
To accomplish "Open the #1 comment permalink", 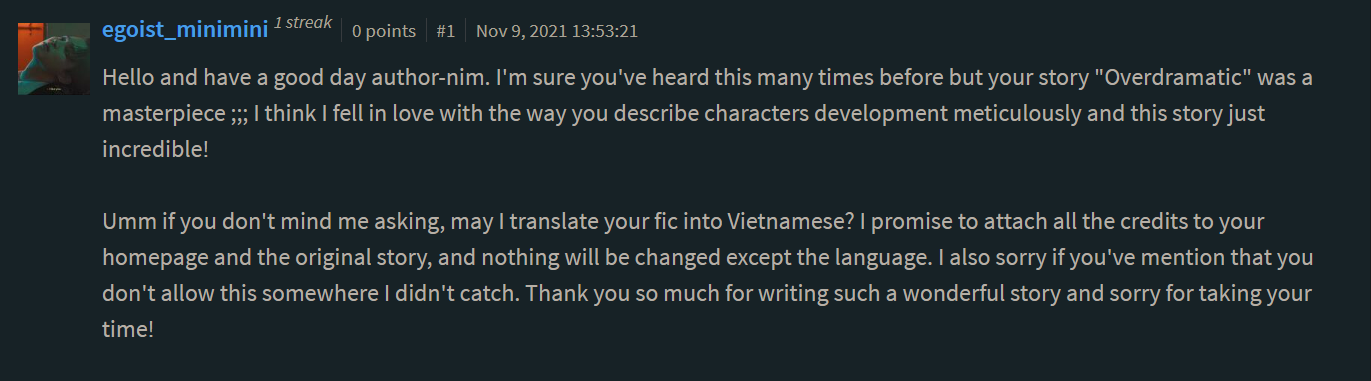I will [446, 31].
